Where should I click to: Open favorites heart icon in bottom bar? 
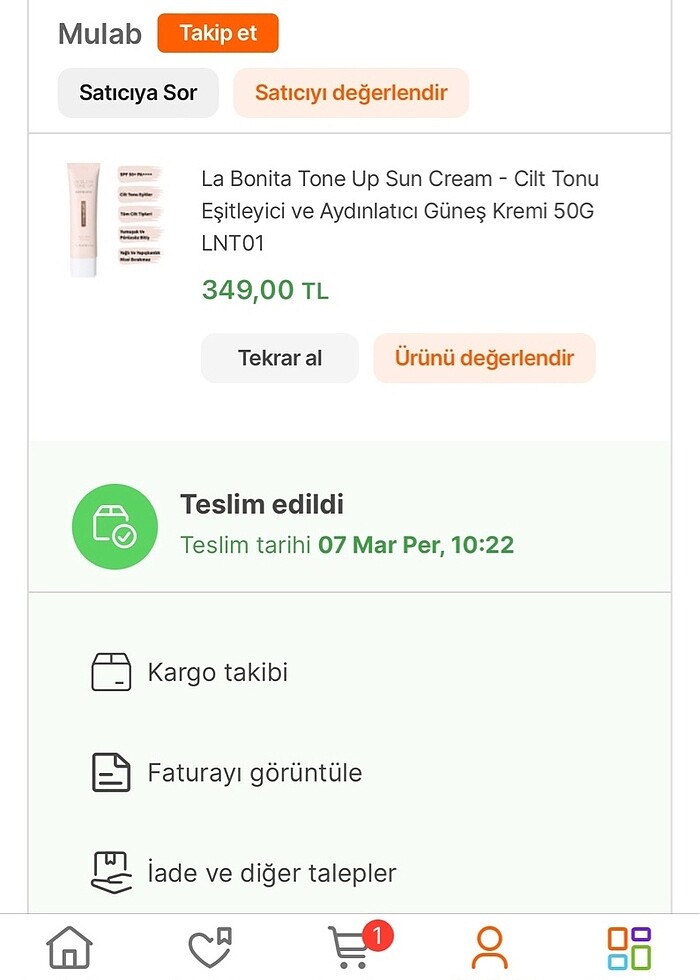(210, 947)
